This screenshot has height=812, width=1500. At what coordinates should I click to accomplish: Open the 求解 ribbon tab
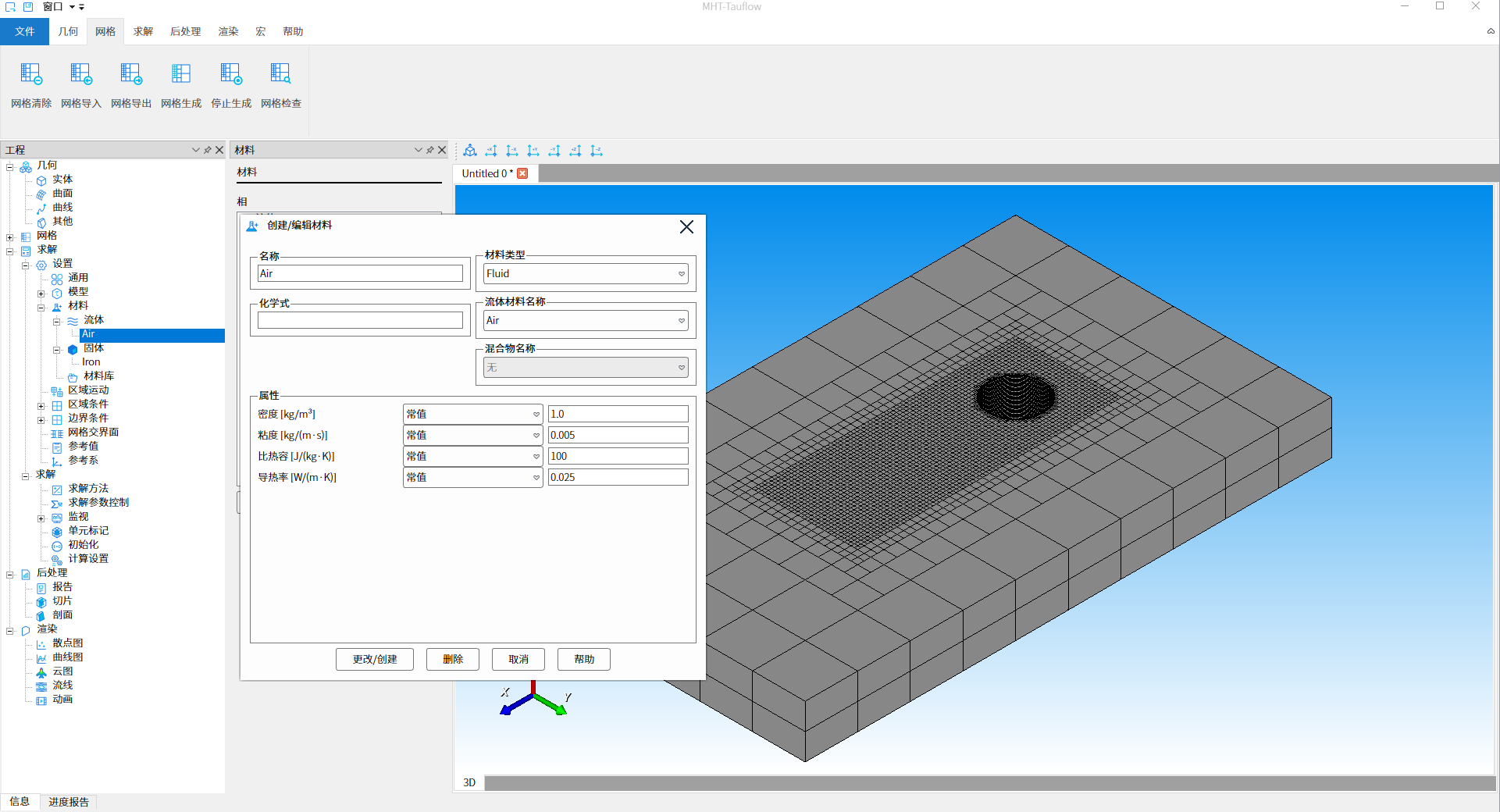click(143, 32)
